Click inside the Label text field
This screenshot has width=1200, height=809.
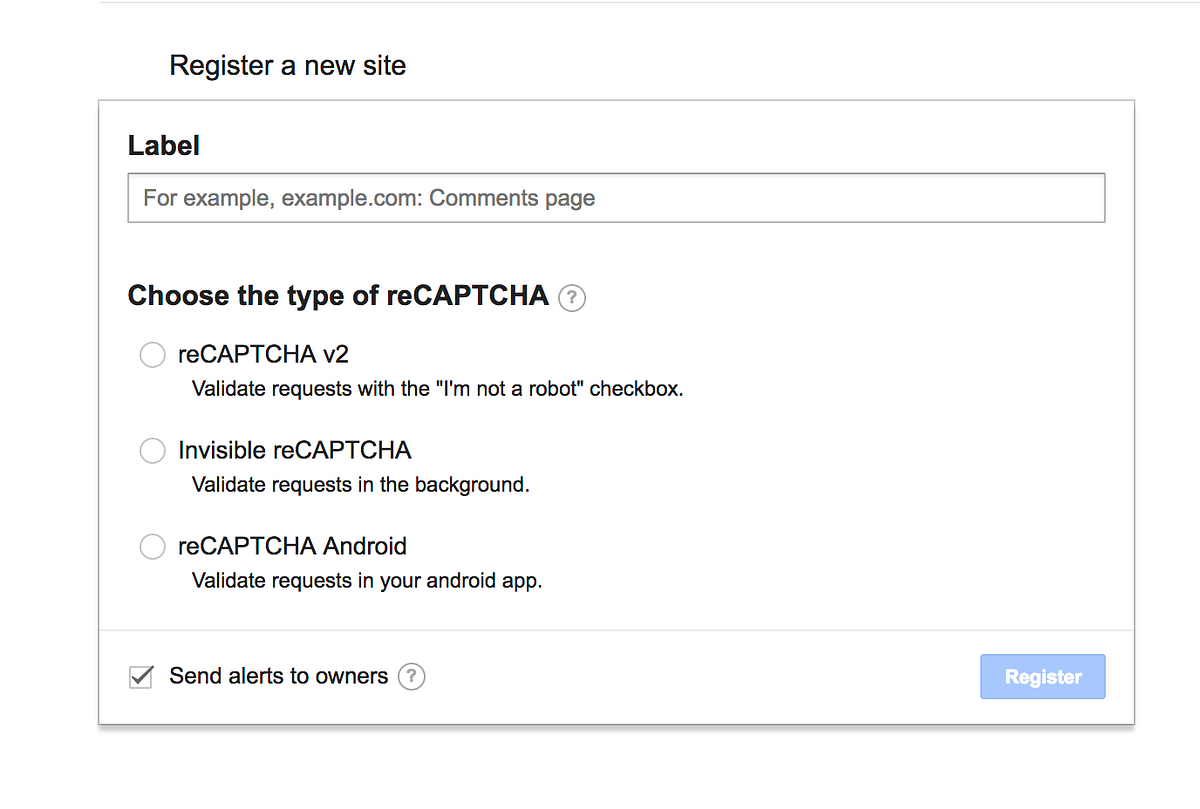(x=615, y=197)
